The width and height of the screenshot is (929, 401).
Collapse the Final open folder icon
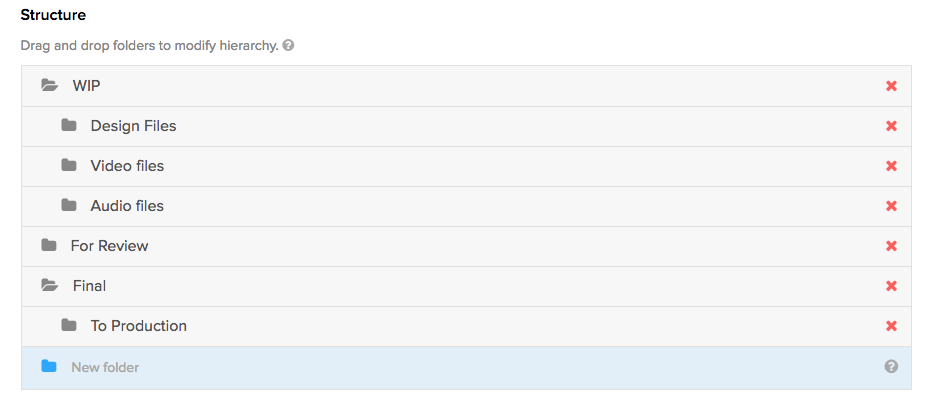pyautogui.click(x=50, y=286)
